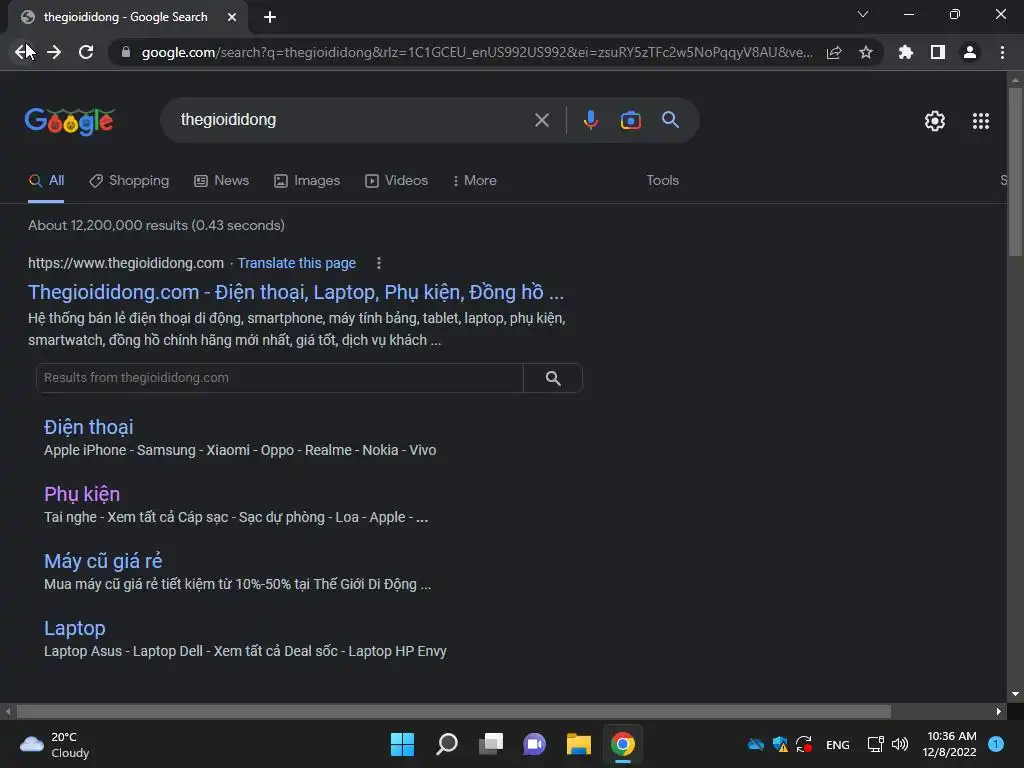Select the All results tab

click(x=46, y=181)
